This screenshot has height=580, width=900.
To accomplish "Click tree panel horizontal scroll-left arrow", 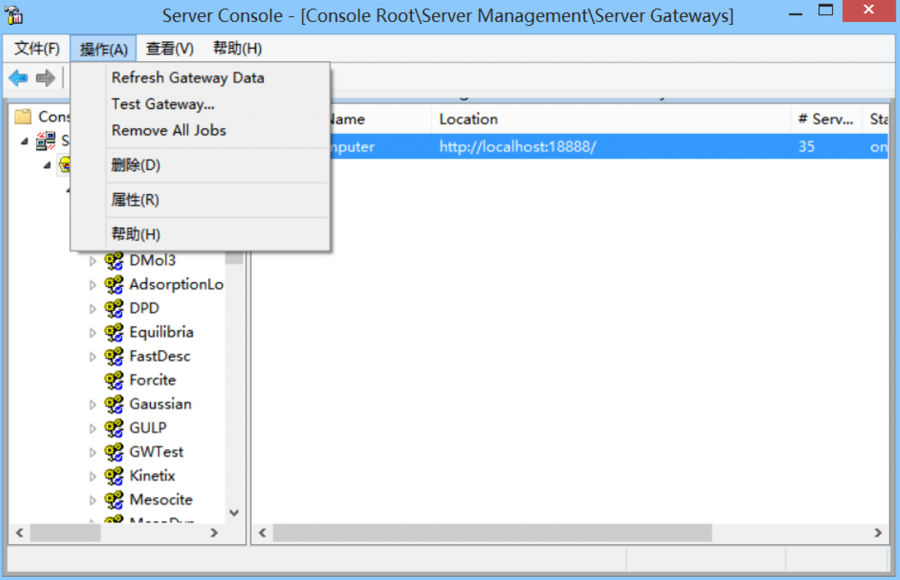I will [20, 533].
